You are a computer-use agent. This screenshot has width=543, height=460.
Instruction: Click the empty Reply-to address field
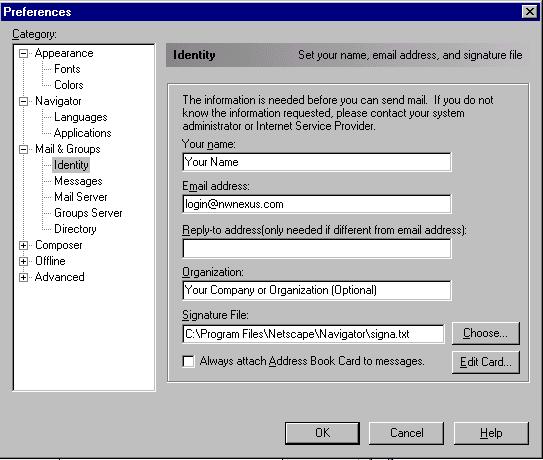pyautogui.click(x=317, y=248)
